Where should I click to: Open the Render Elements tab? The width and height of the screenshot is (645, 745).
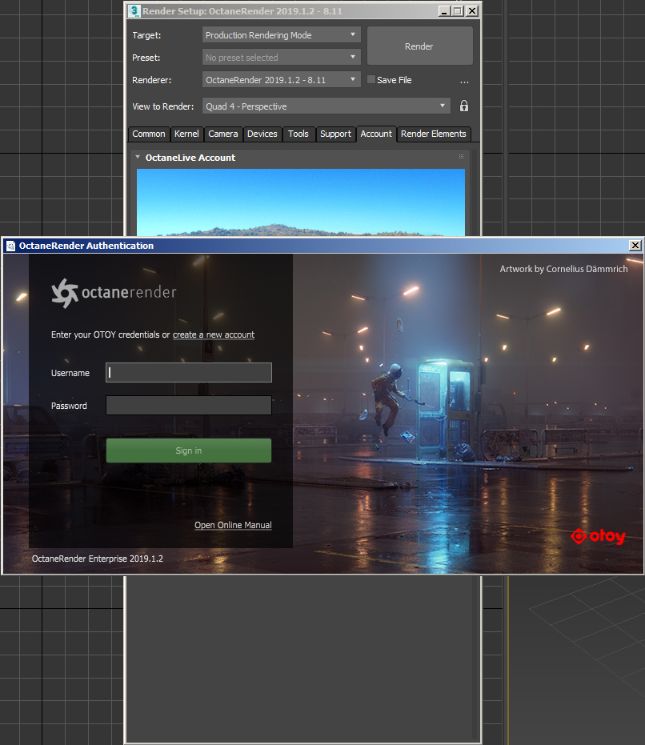coord(433,134)
